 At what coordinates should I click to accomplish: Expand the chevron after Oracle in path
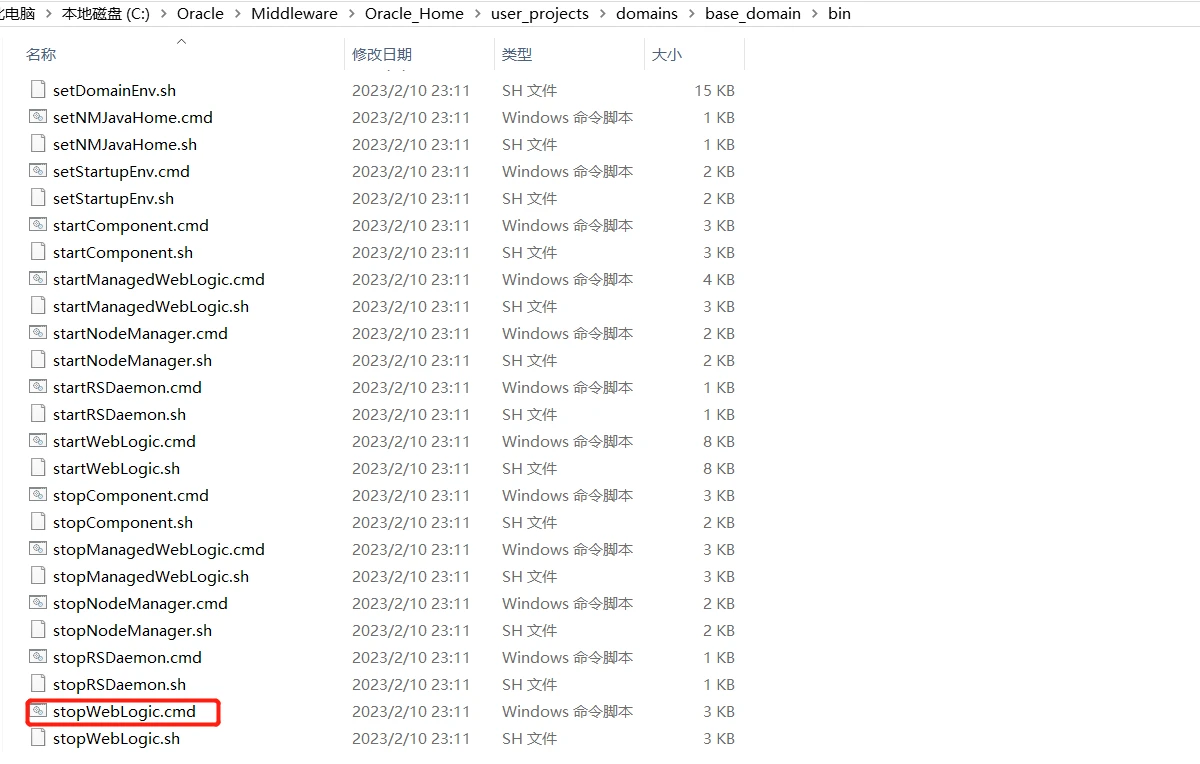click(237, 14)
